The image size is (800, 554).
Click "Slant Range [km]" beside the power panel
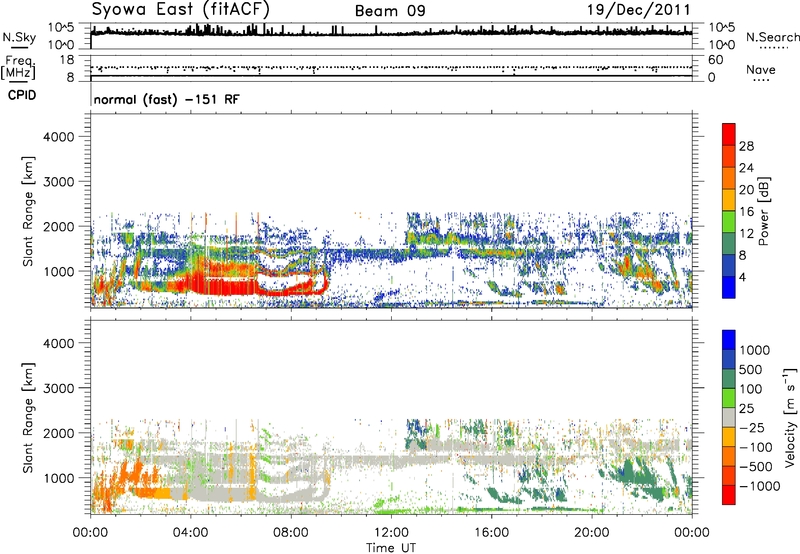point(28,212)
